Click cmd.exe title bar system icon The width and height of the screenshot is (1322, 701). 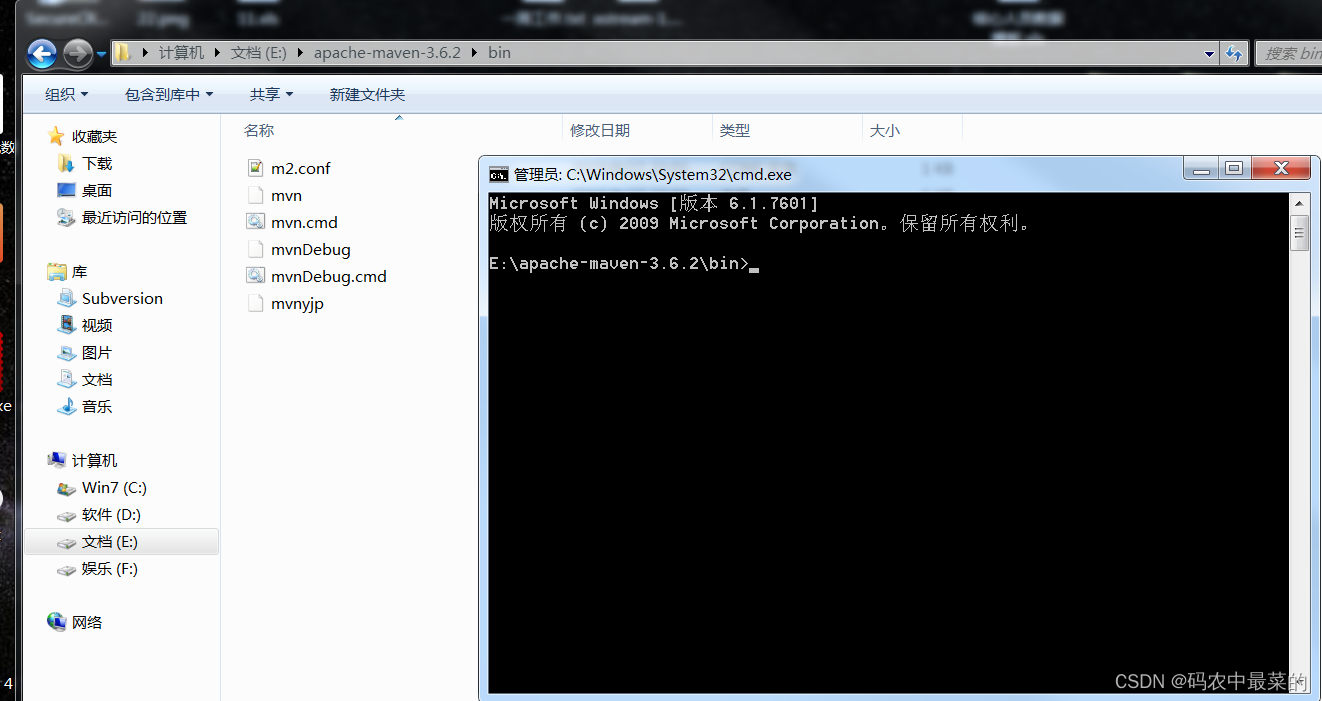tap(498, 174)
